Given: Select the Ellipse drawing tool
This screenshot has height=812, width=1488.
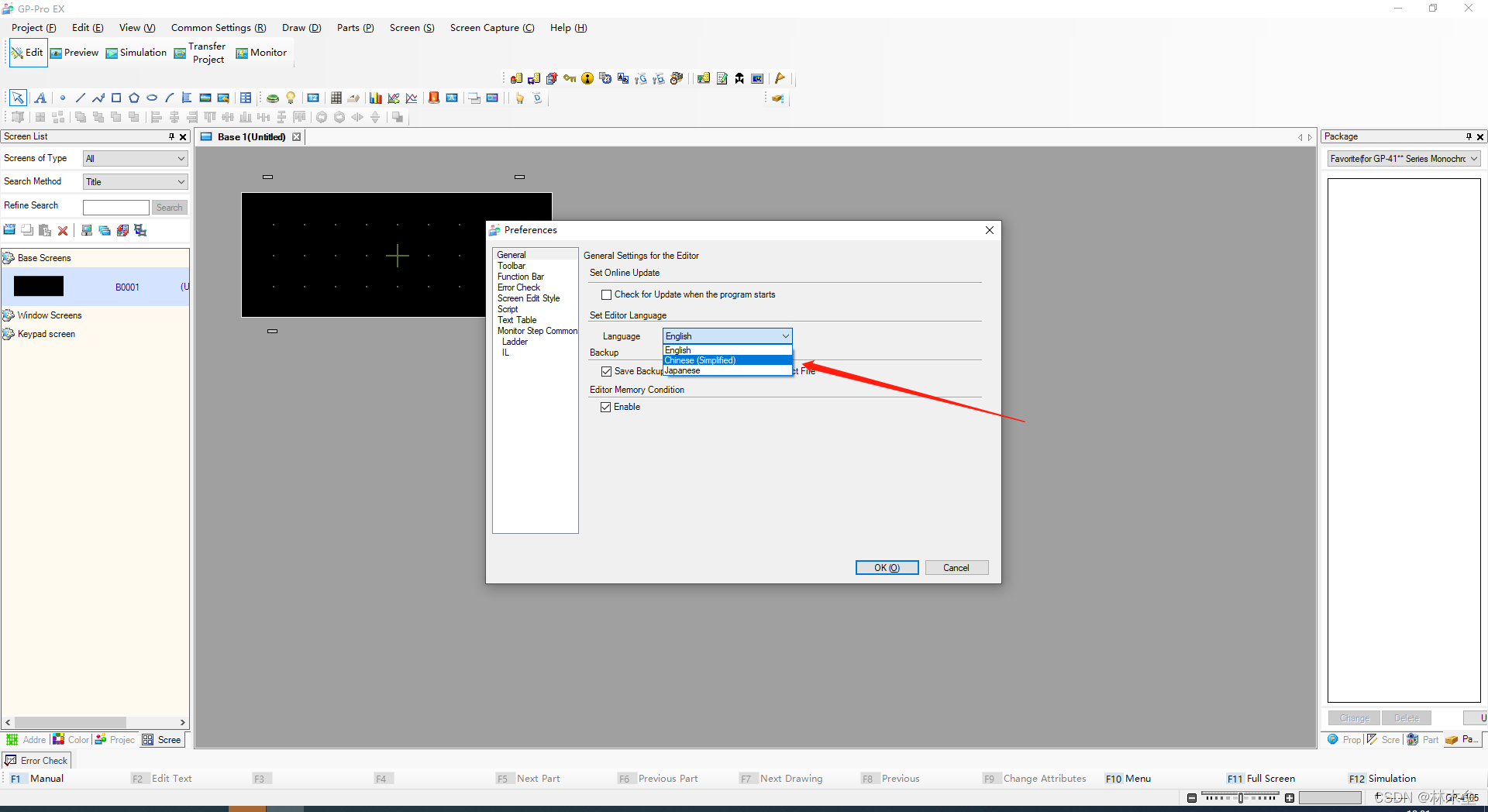Looking at the screenshot, I should coord(152,98).
